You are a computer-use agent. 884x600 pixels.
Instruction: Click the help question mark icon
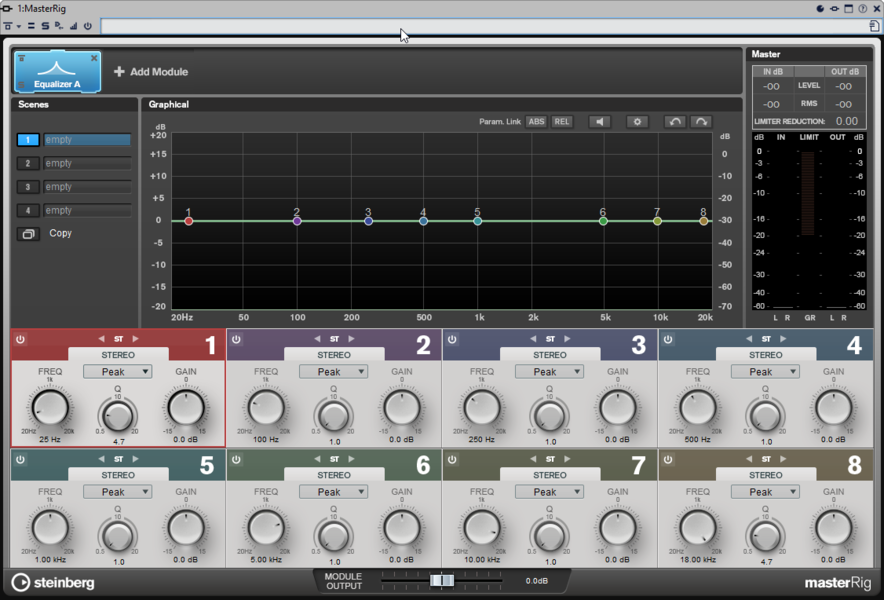(862, 8)
